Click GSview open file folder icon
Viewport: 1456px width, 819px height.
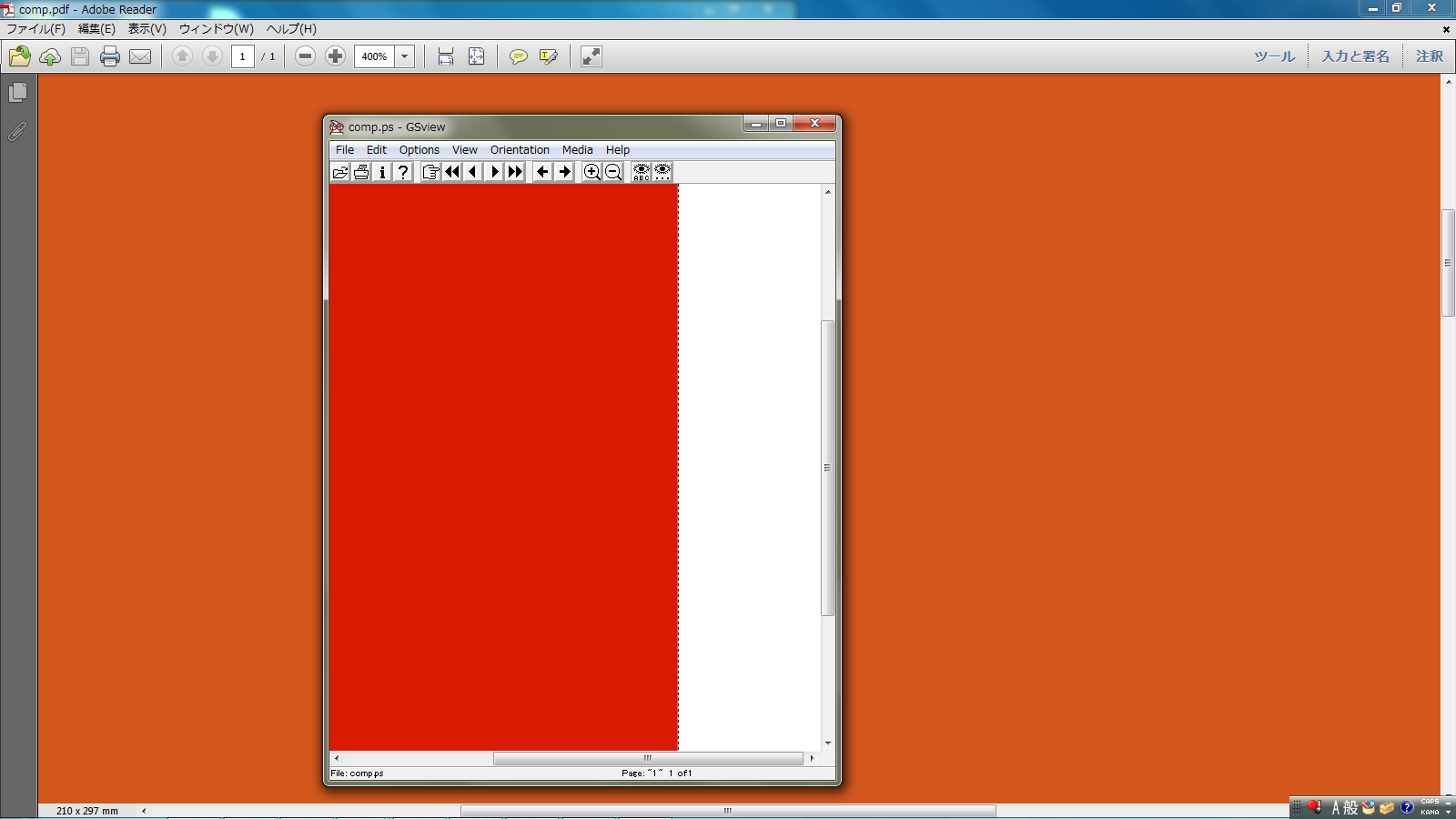(x=340, y=172)
